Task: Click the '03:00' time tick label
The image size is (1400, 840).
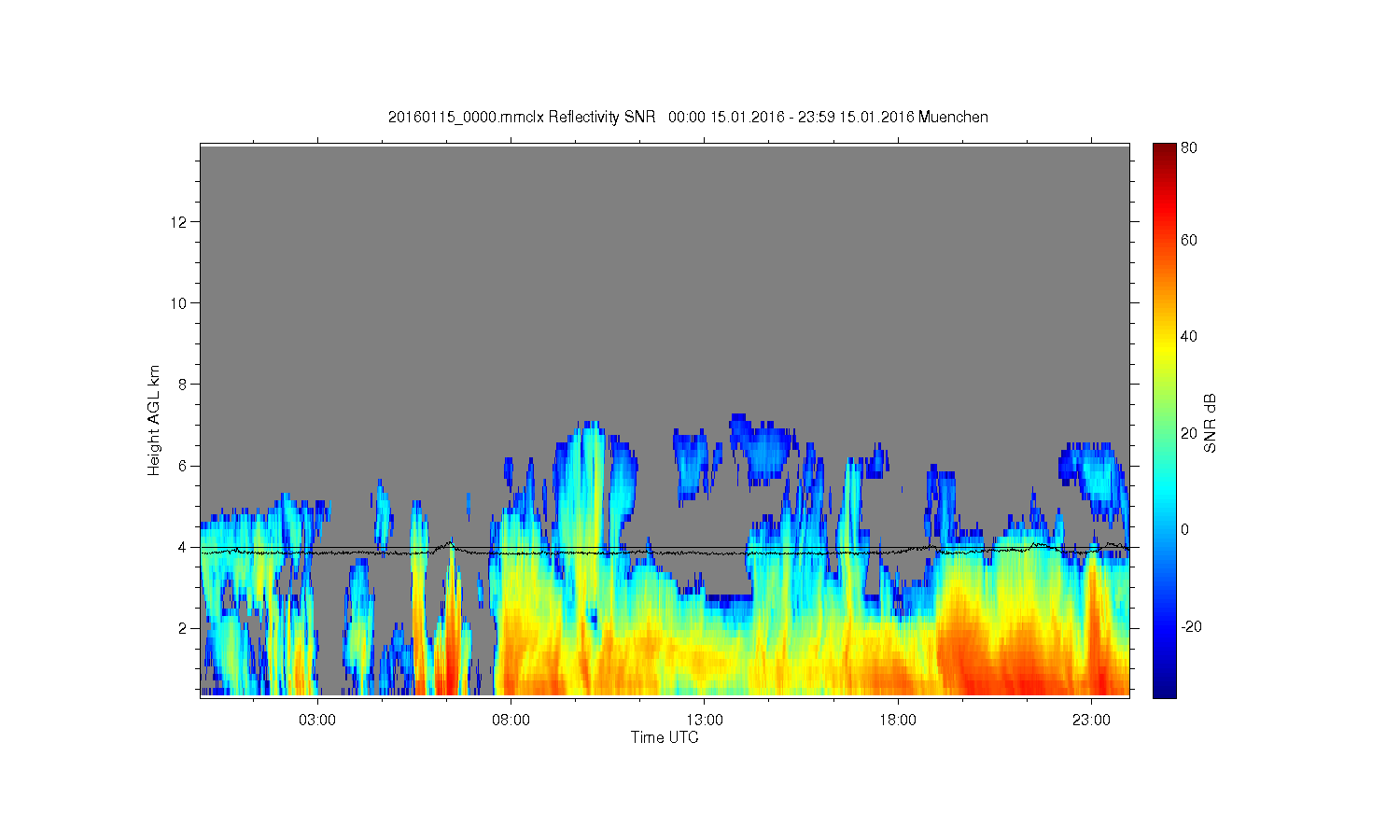Action: pos(317,720)
